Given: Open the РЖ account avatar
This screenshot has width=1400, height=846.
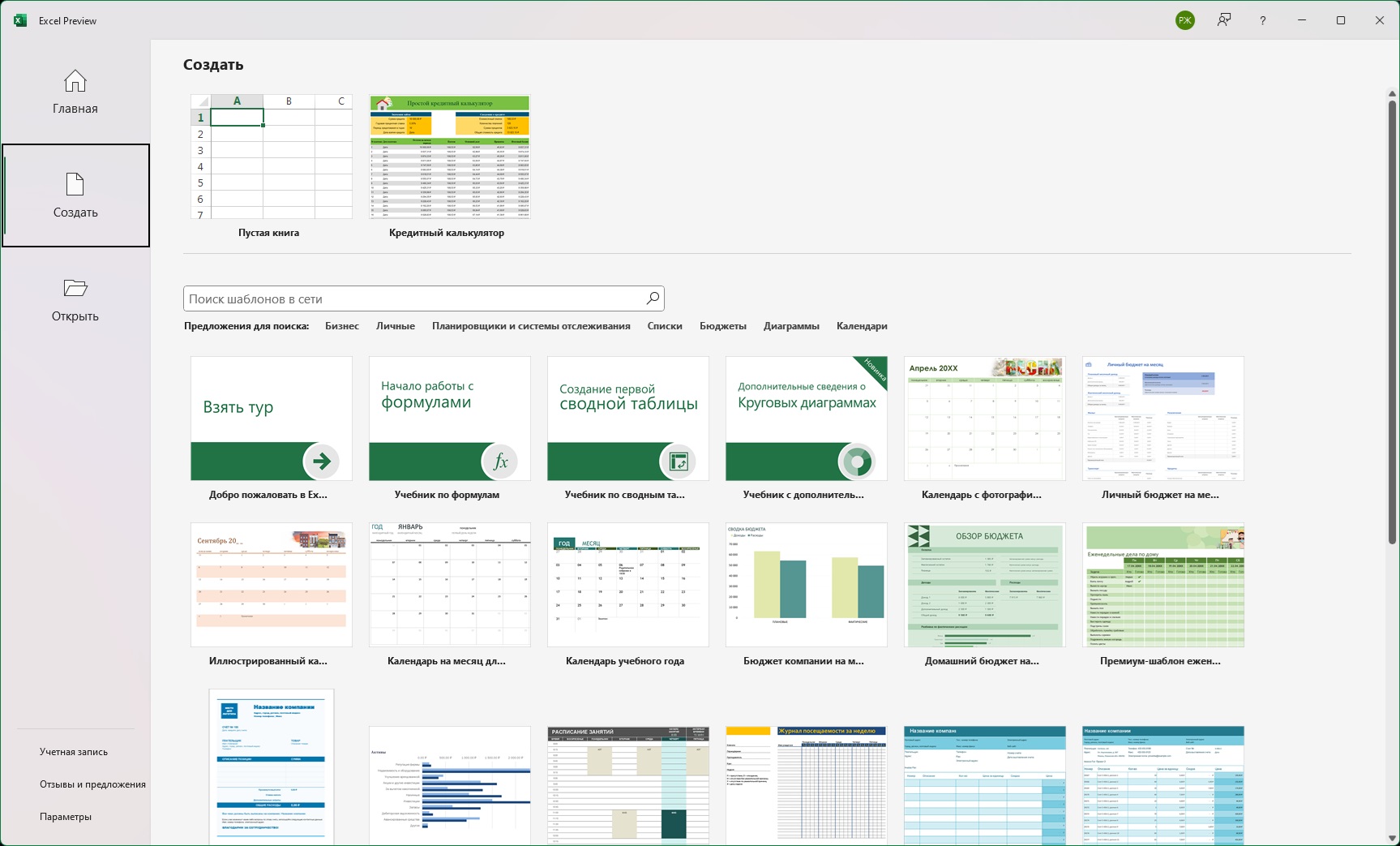Looking at the screenshot, I should click(1185, 20).
